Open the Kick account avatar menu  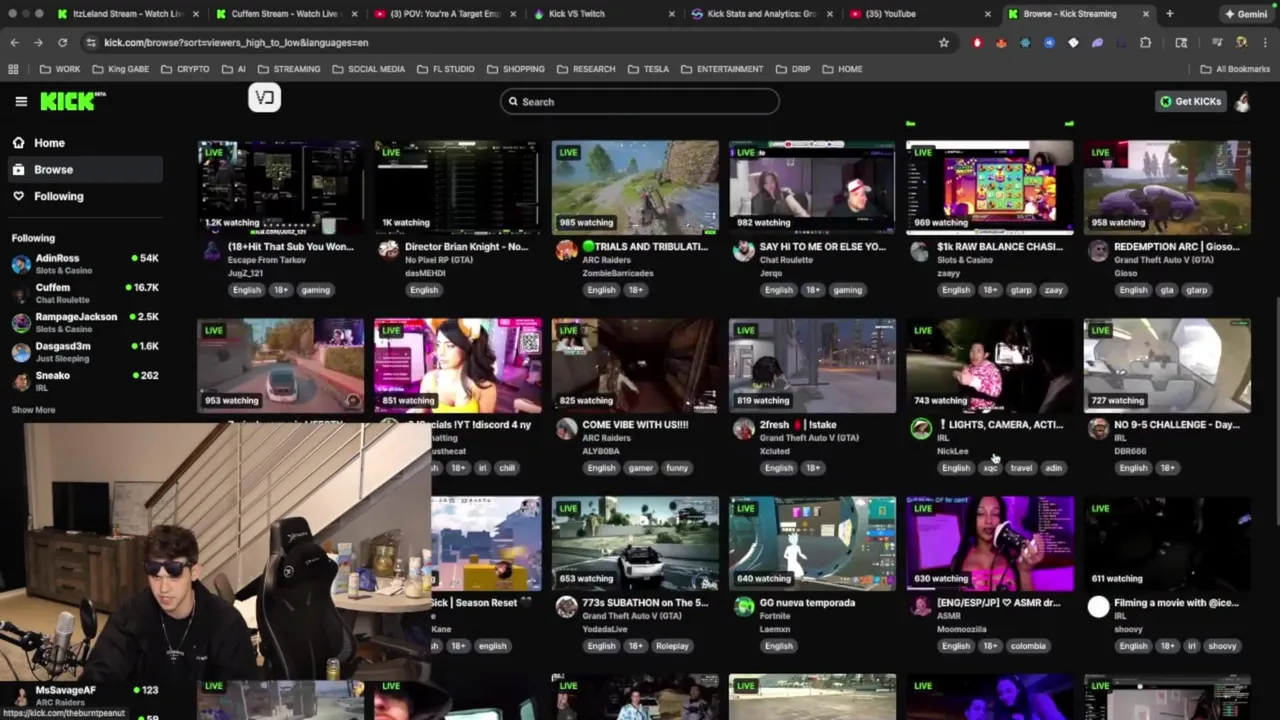coord(1242,101)
